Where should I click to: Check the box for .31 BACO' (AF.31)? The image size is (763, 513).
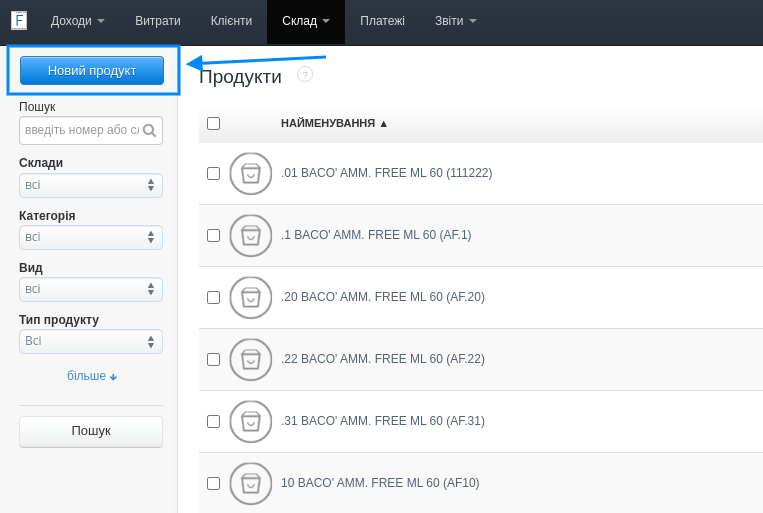coord(213,421)
